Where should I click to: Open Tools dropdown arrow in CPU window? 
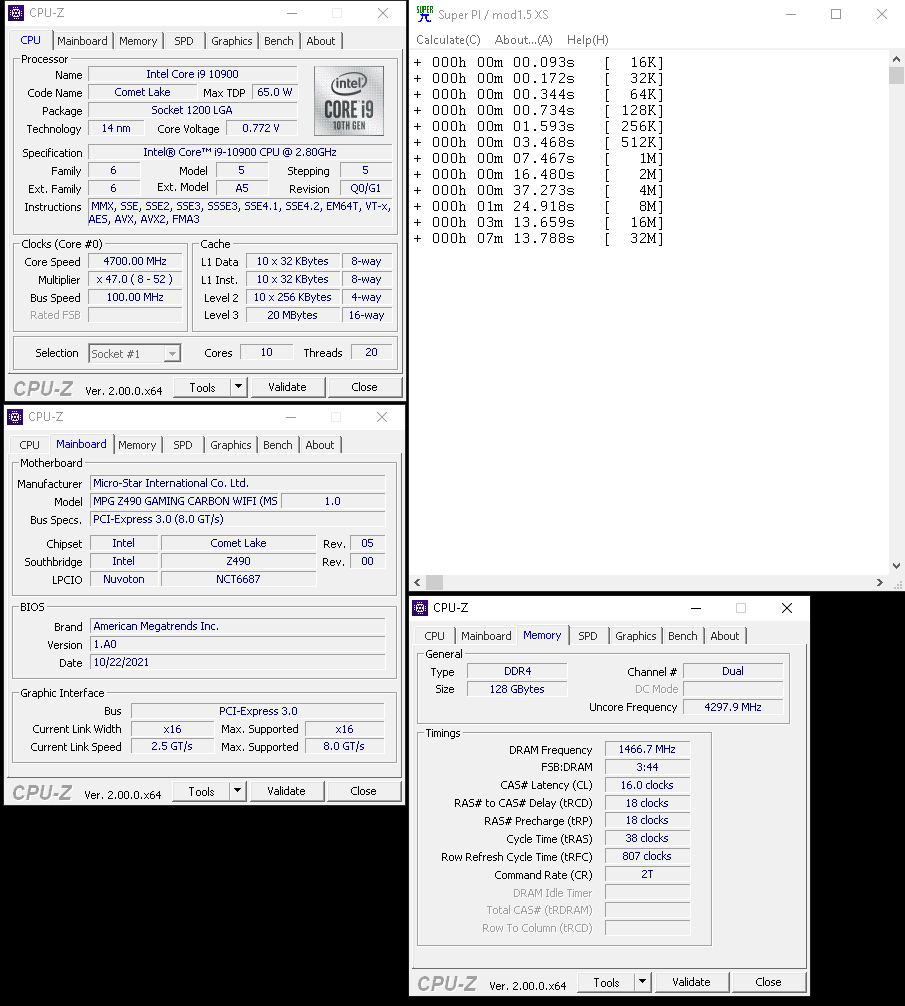239,387
